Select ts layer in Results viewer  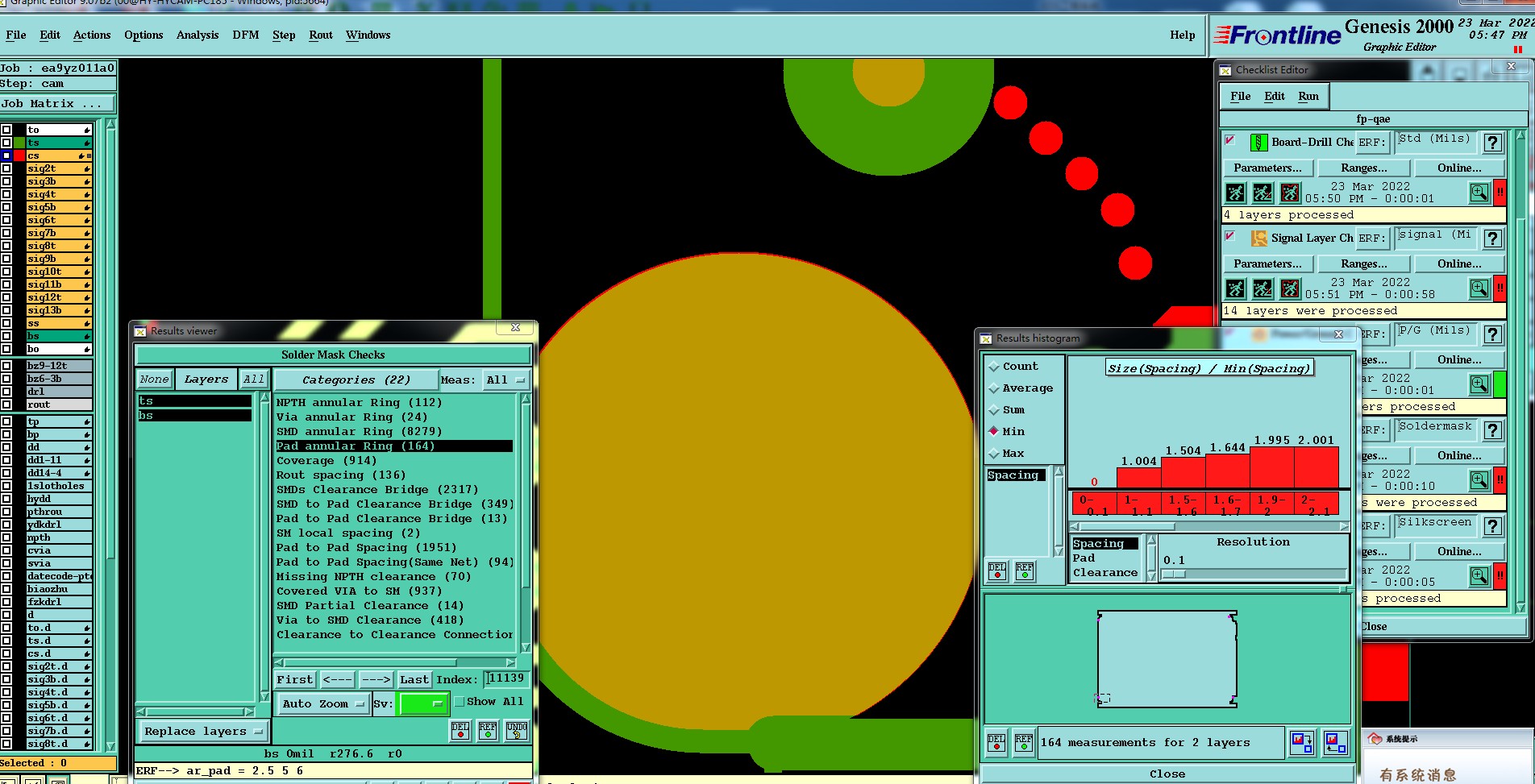coord(194,400)
